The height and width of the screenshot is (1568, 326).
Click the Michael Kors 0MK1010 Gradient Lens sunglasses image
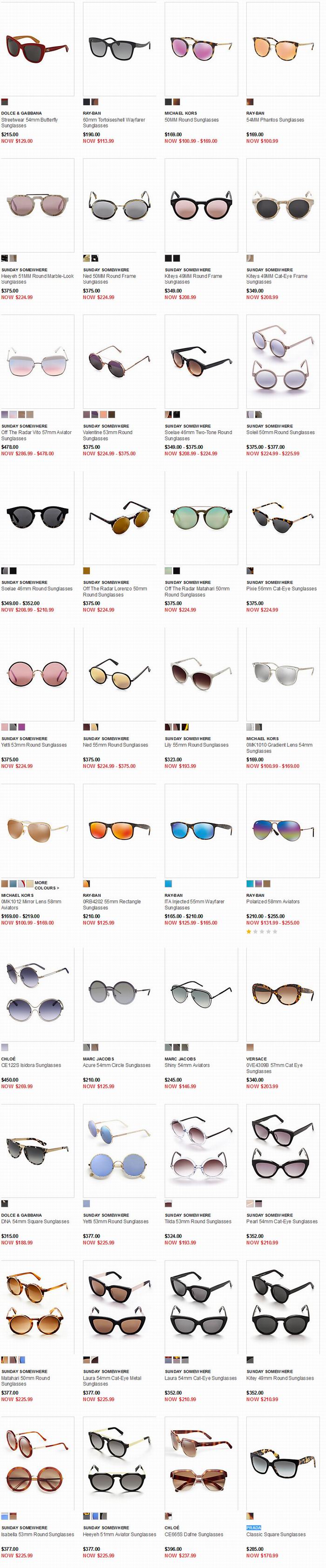tap(283, 674)
